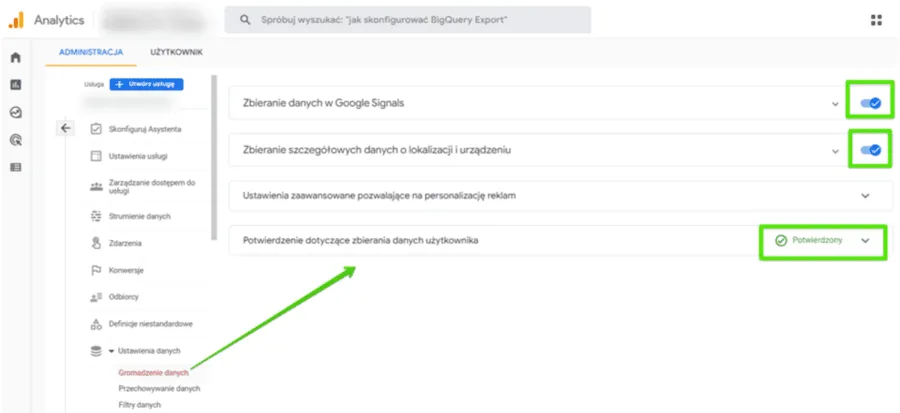Click 'Potwierdzenie dotyczące zbierania danych użytkownika' heading

[x=361, y=241]
